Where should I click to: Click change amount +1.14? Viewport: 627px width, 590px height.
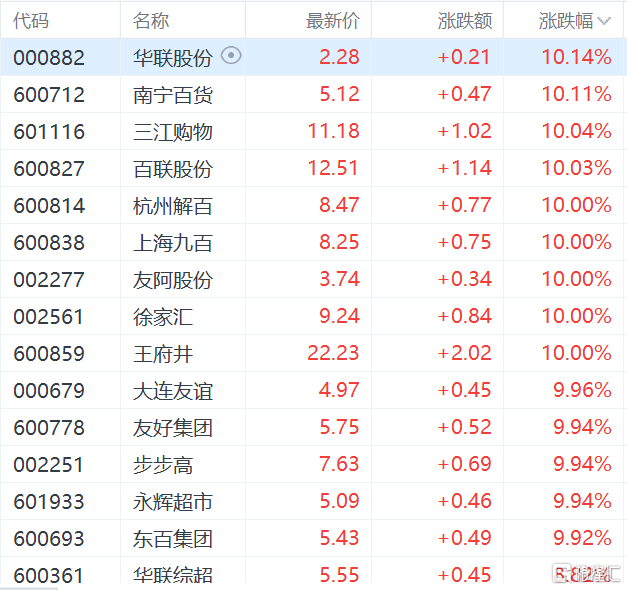click(x=464, y=168)
